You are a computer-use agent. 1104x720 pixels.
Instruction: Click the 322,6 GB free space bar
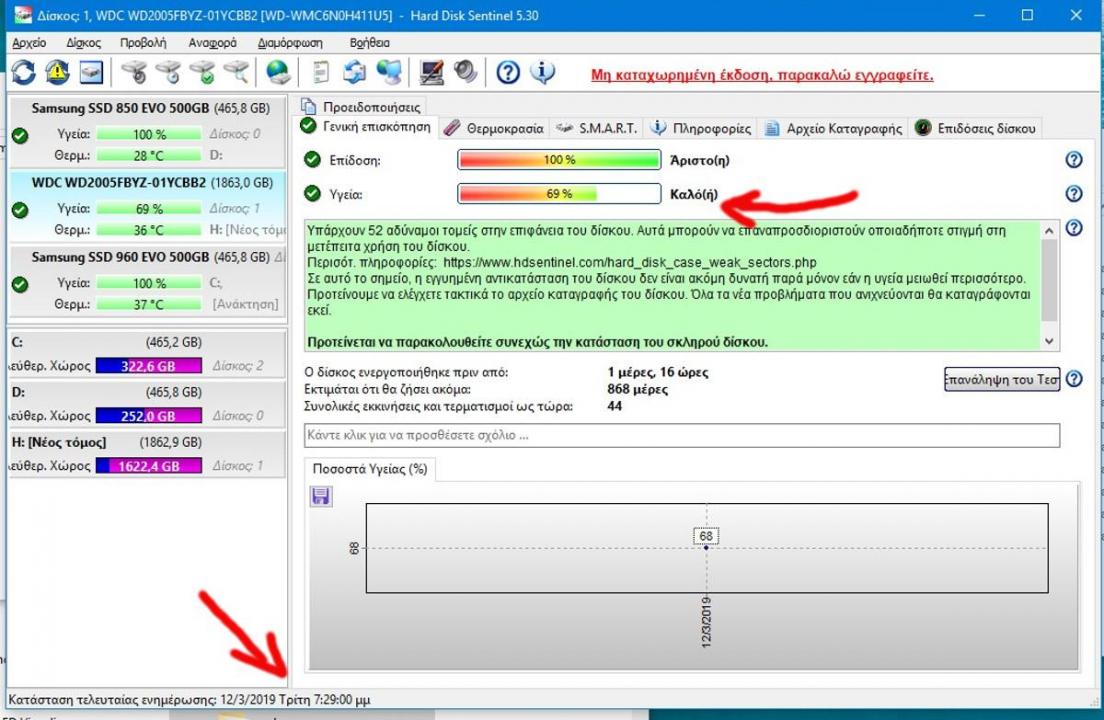pos(149,365)
